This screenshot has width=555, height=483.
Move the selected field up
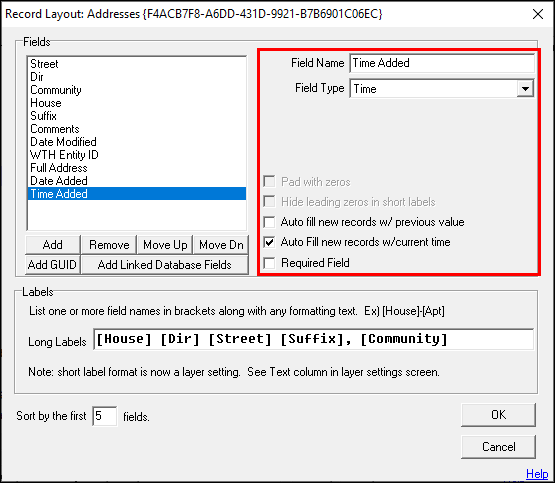(x=165, y=245)
